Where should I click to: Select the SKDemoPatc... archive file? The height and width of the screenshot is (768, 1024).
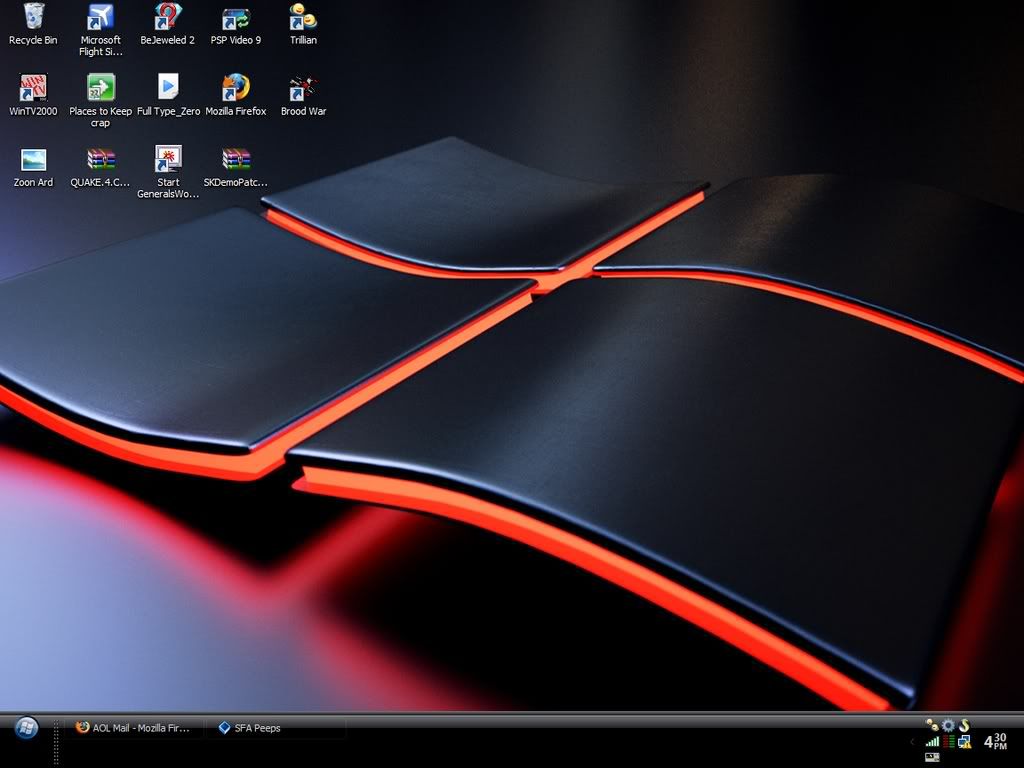[x=236, y=167]
